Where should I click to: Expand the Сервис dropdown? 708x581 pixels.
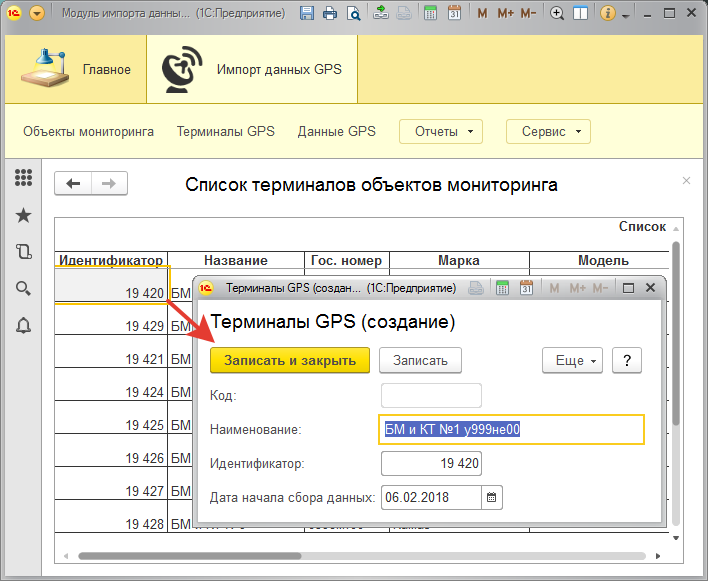pos(548,131)
